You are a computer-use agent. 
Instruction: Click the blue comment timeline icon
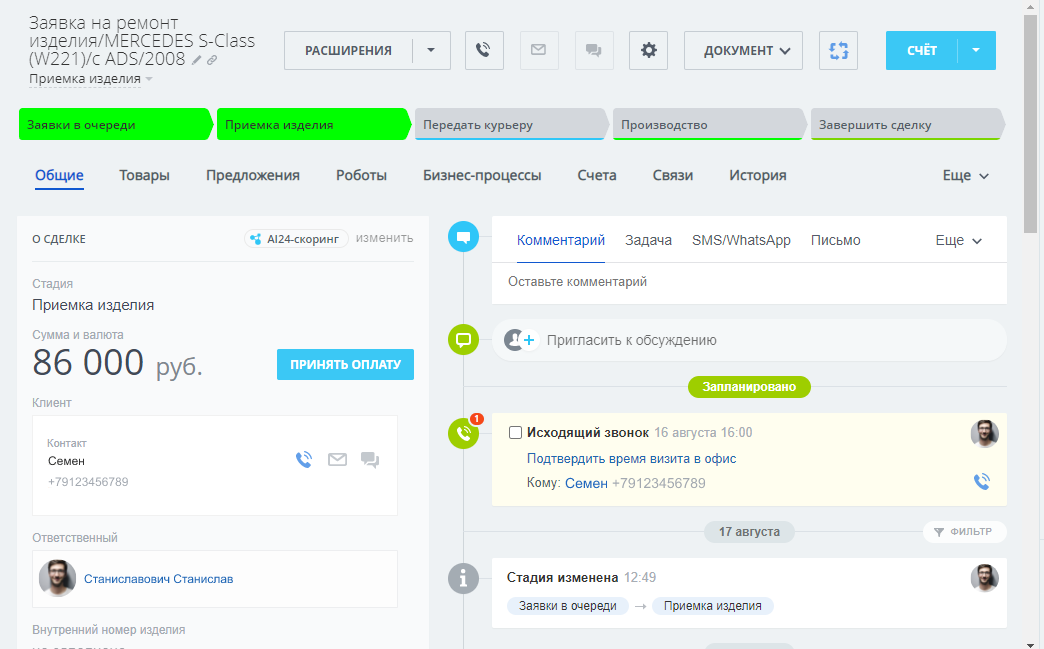coord(463,236)
